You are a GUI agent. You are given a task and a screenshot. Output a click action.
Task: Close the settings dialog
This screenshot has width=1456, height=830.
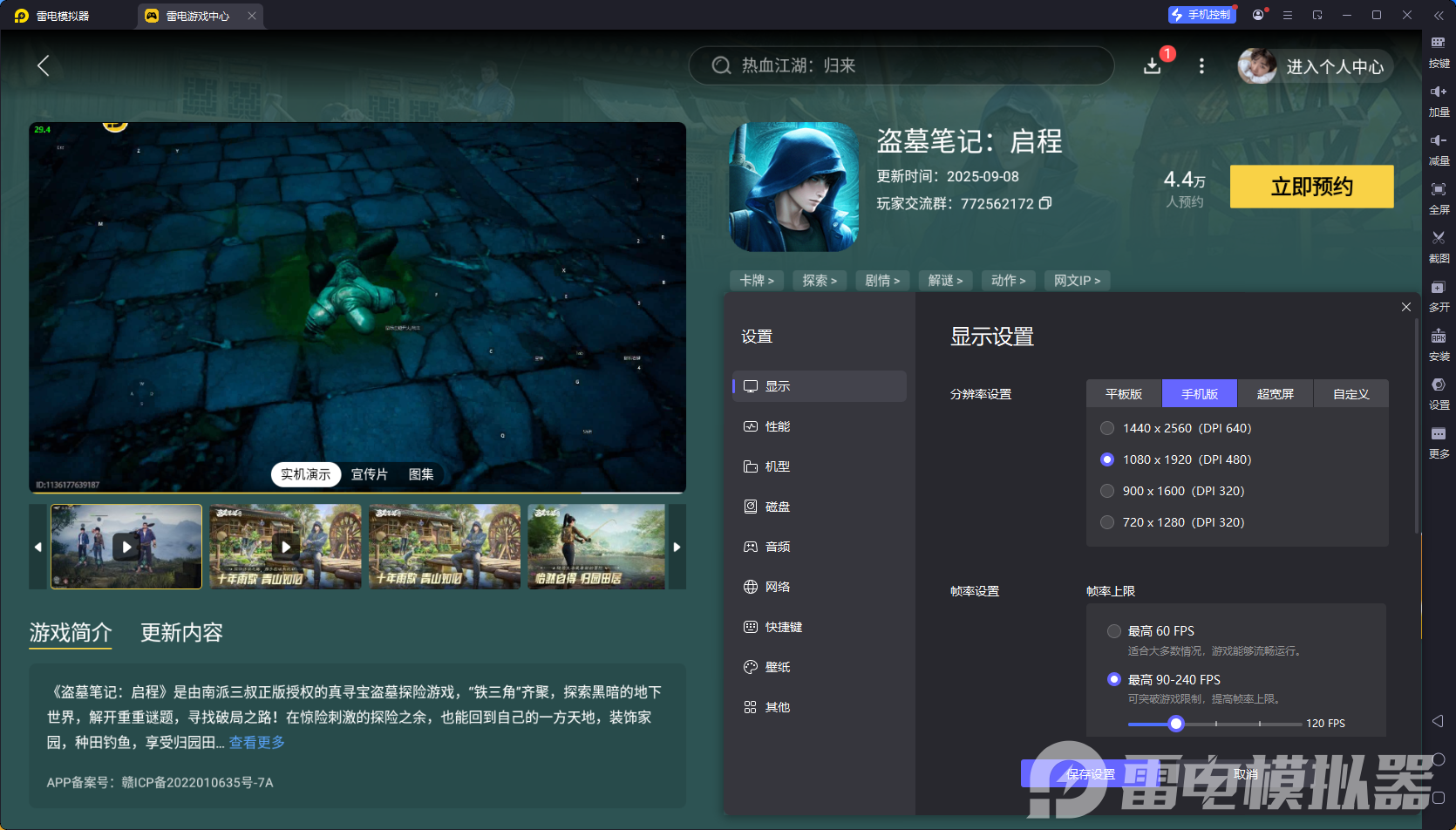pyautogui.click(x=1406, y=307)
